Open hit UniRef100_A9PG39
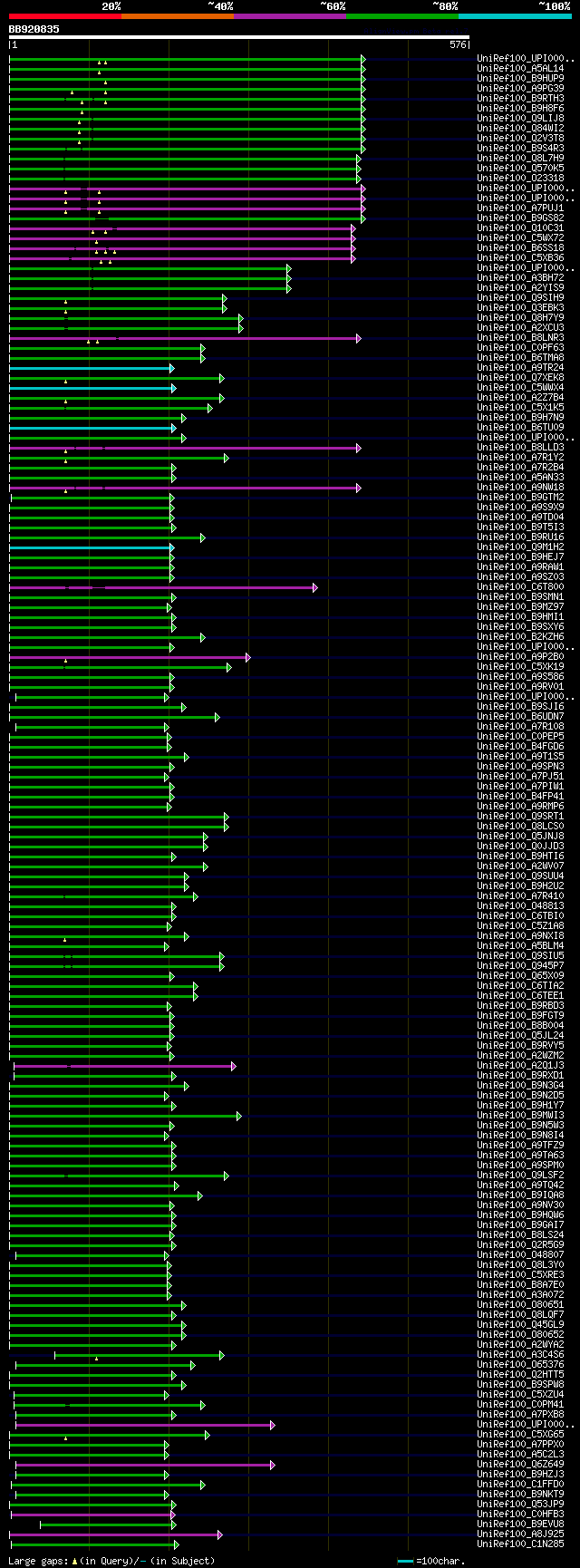Viewport: 580px width, 1568px height. click(x=520, y=89)
